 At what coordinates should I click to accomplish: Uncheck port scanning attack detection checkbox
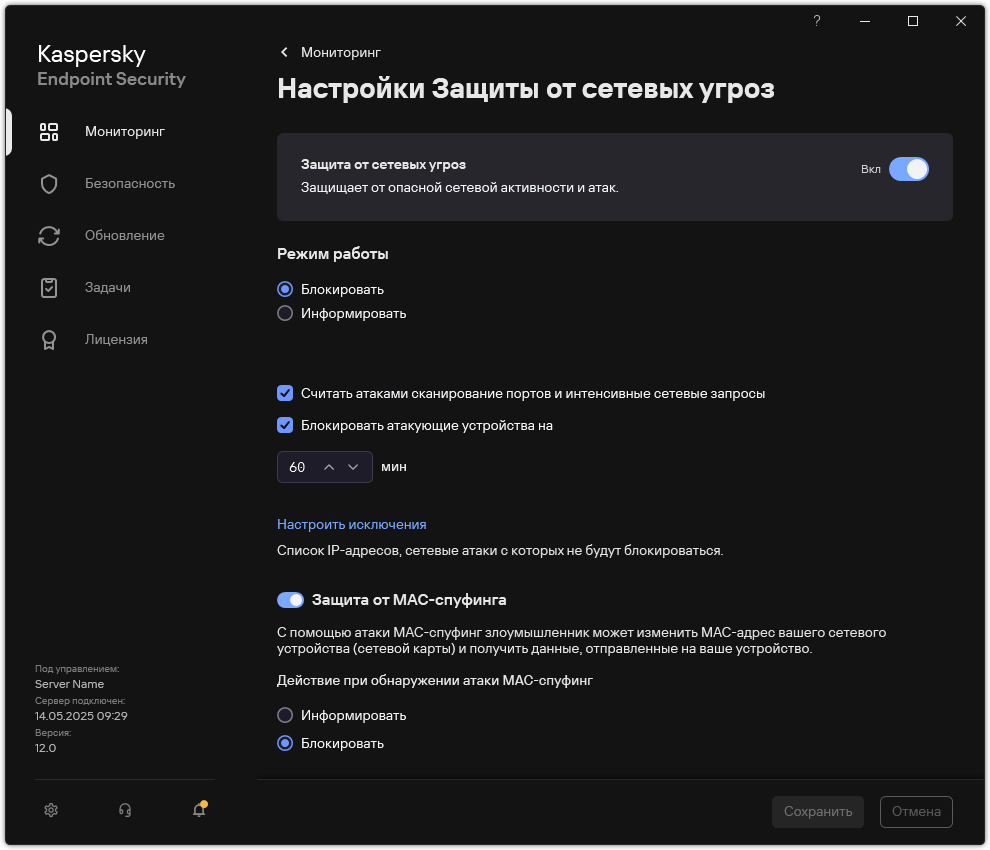point(285,393)
